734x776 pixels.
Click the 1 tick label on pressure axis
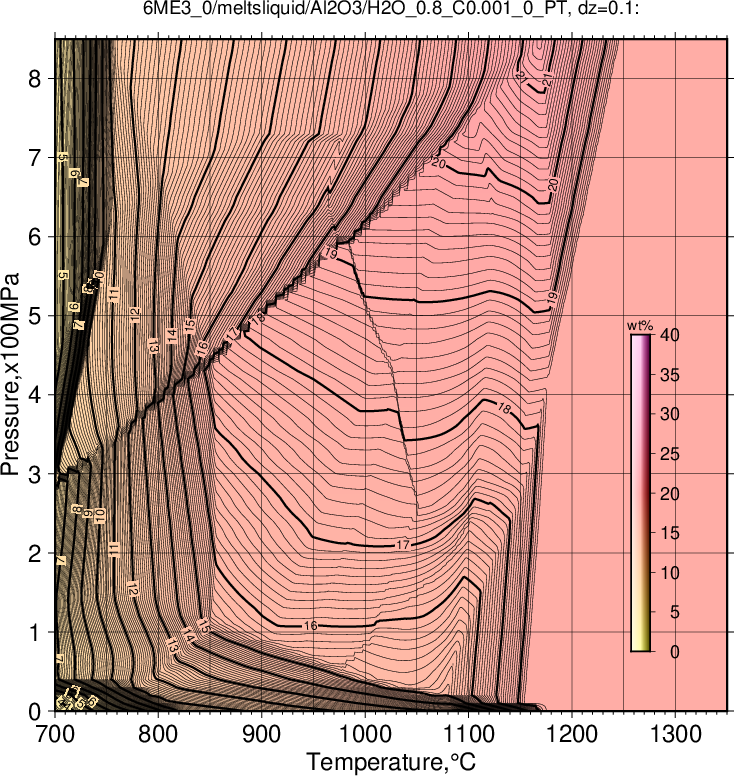pos(35,632)
